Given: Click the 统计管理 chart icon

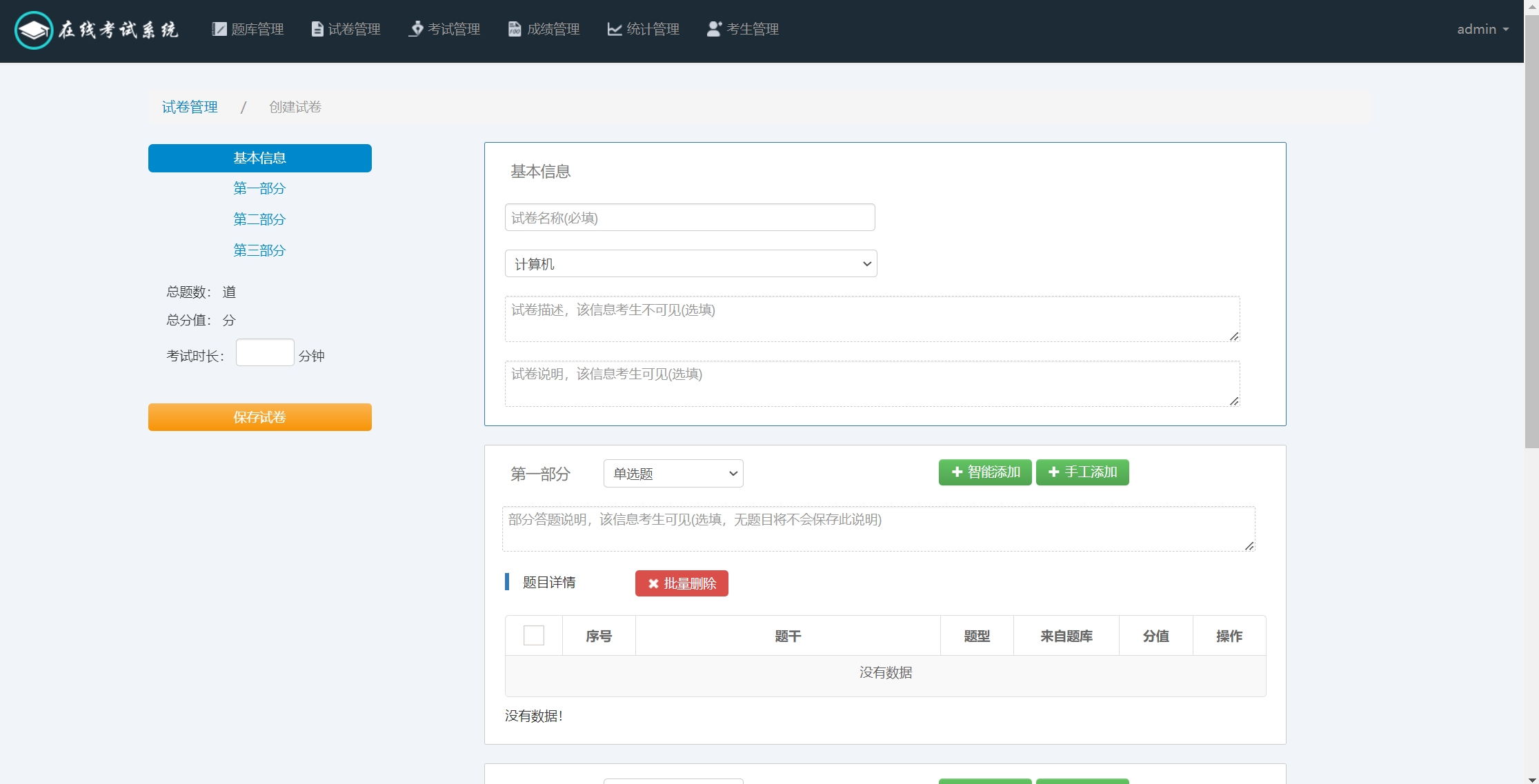Looking at the screenshot, I should point(614,29).
